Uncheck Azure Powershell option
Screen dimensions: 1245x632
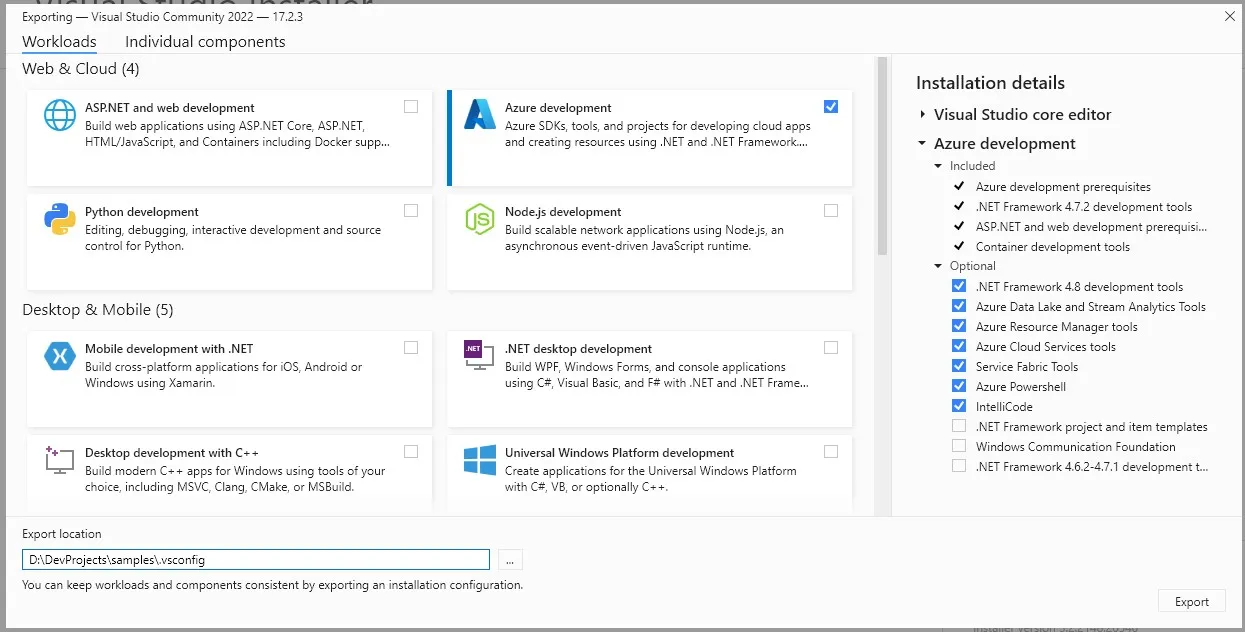pyautogui.click(x=959, y=387)
